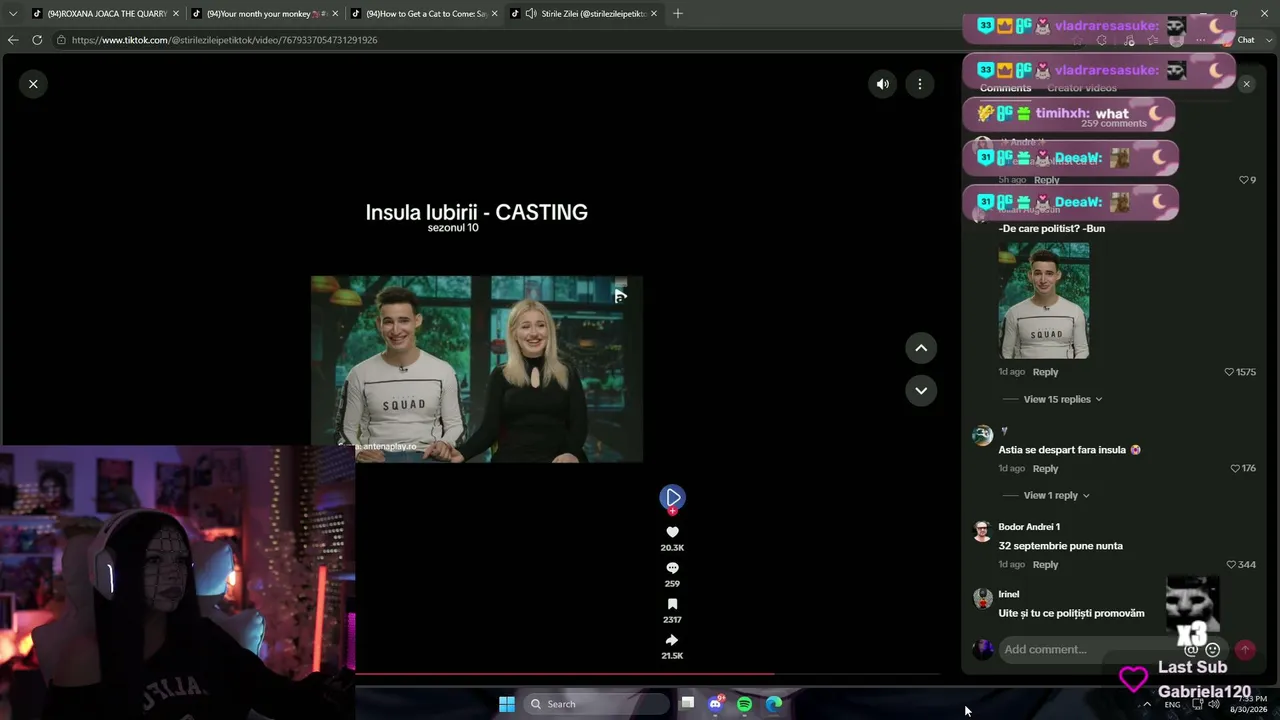Open the browser Chat dropdown
This screenshot has width=1280, height=720.
coord(1246,40)
